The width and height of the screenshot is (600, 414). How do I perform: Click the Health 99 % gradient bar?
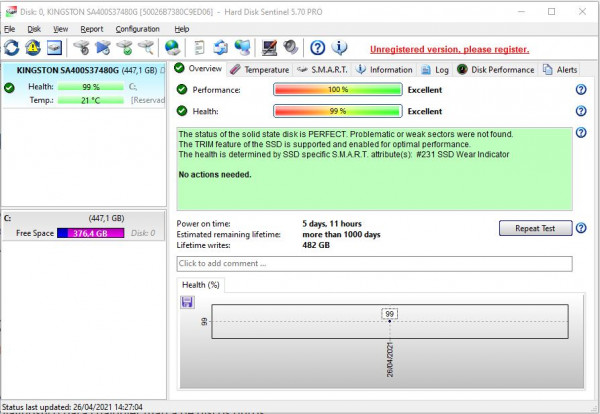(338, 111)
